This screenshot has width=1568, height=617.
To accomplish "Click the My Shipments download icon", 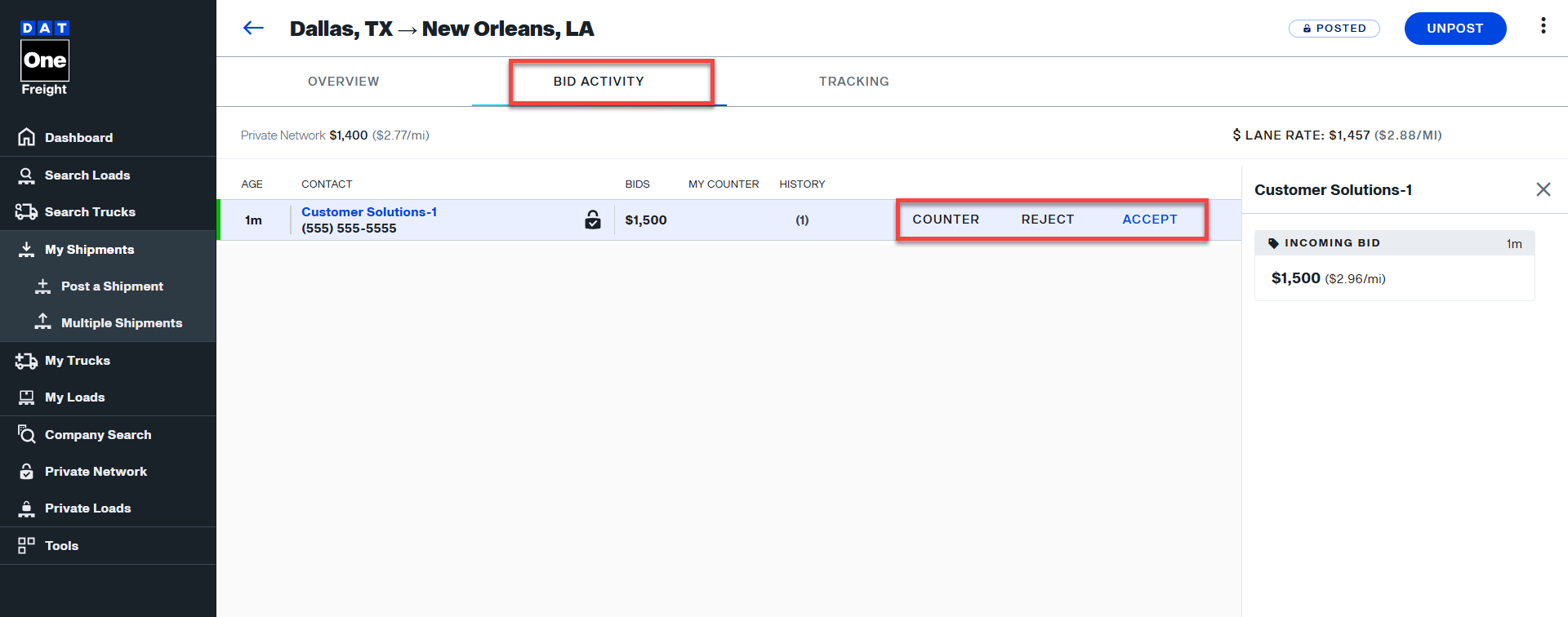I will [27, 250].
